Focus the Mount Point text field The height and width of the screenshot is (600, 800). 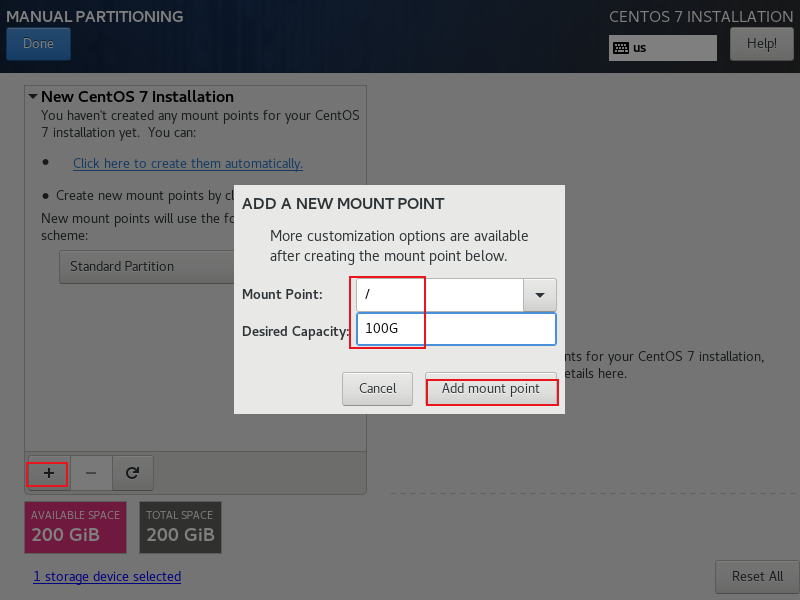440,295
